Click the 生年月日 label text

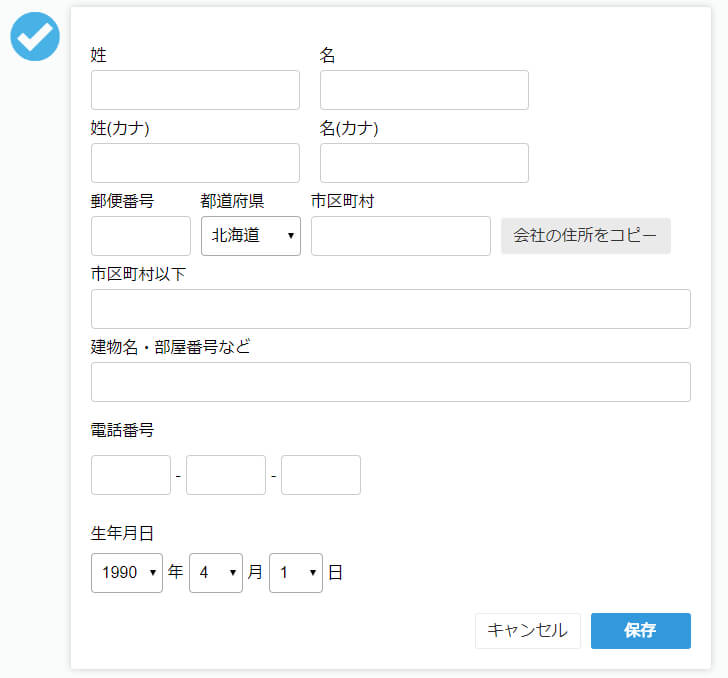coord(122,533)
